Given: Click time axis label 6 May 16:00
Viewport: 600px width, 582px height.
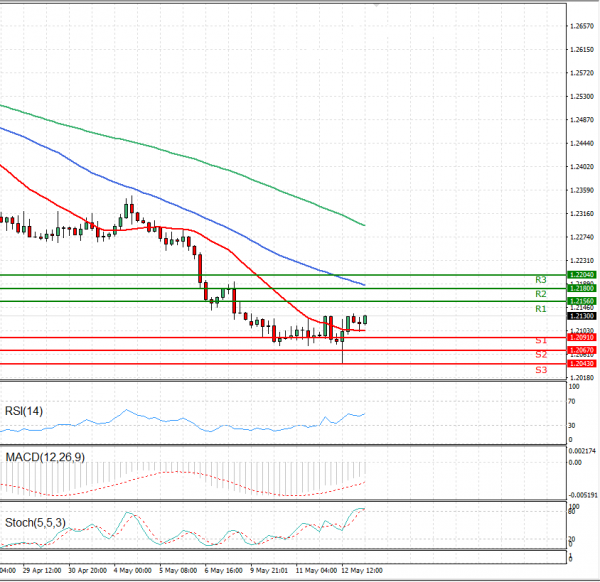Looking at the screenshot, I should [223, 571].
